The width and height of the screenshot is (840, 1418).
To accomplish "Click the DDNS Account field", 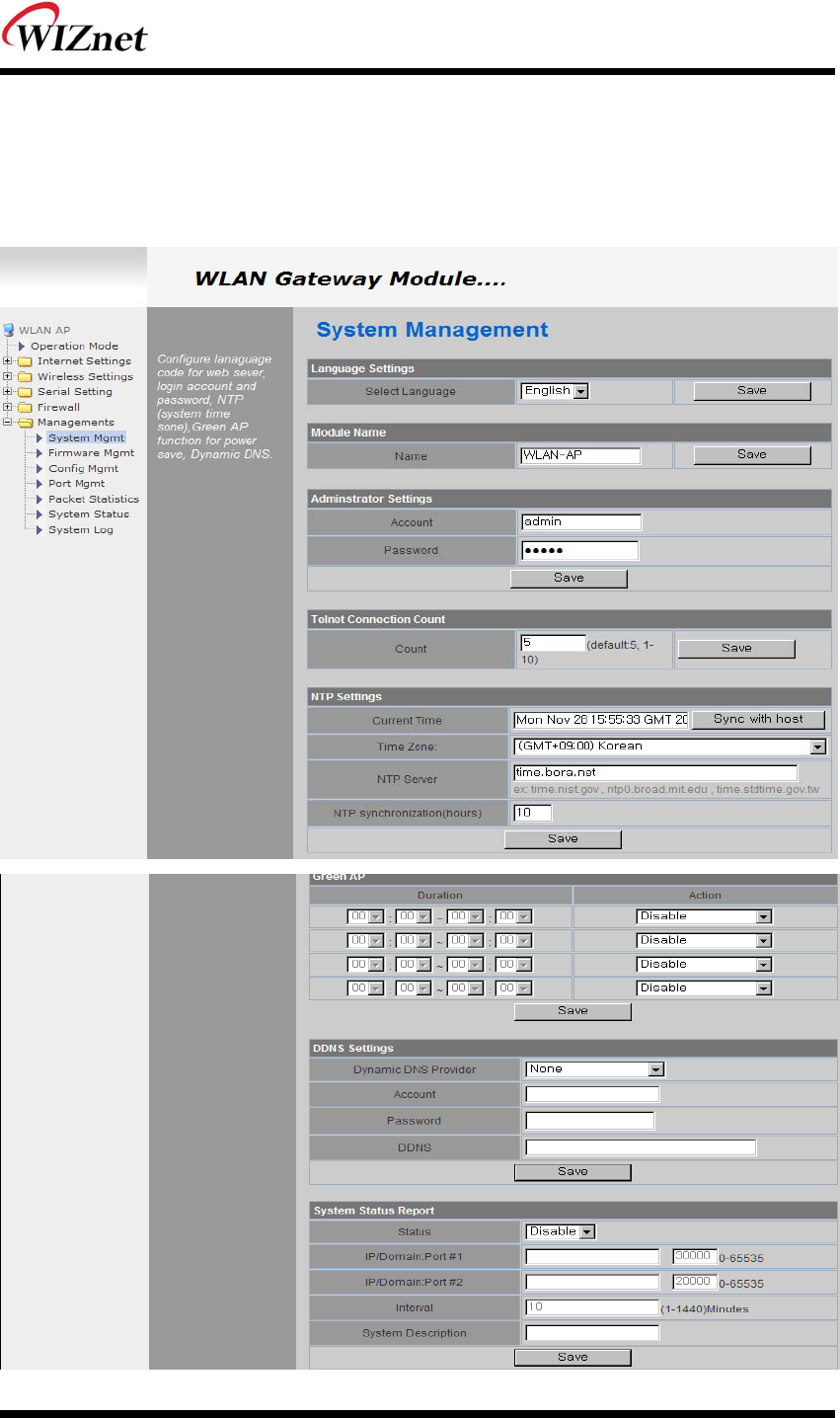I will click(x=592, y=1094).
